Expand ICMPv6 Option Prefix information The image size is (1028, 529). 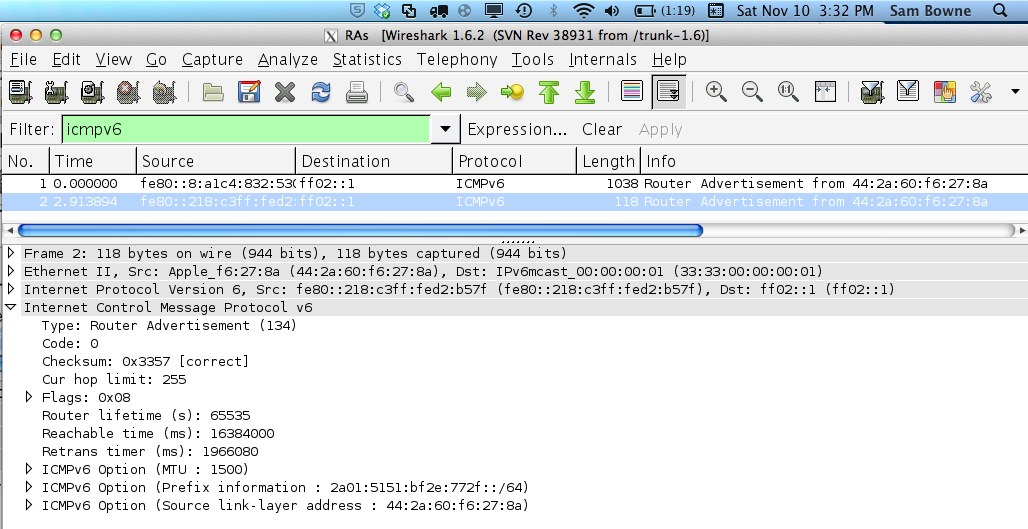tap(29, 487)
